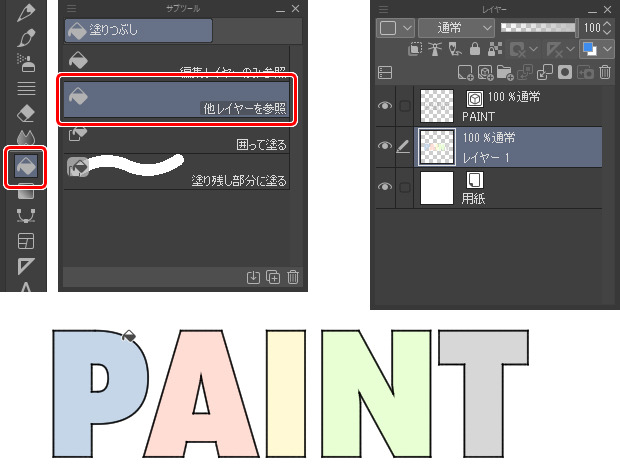Image resolution: width=620 pixels, height=474 pixels.
Task: Hide the 用紙 paper layer
Action: coord(385,187)
